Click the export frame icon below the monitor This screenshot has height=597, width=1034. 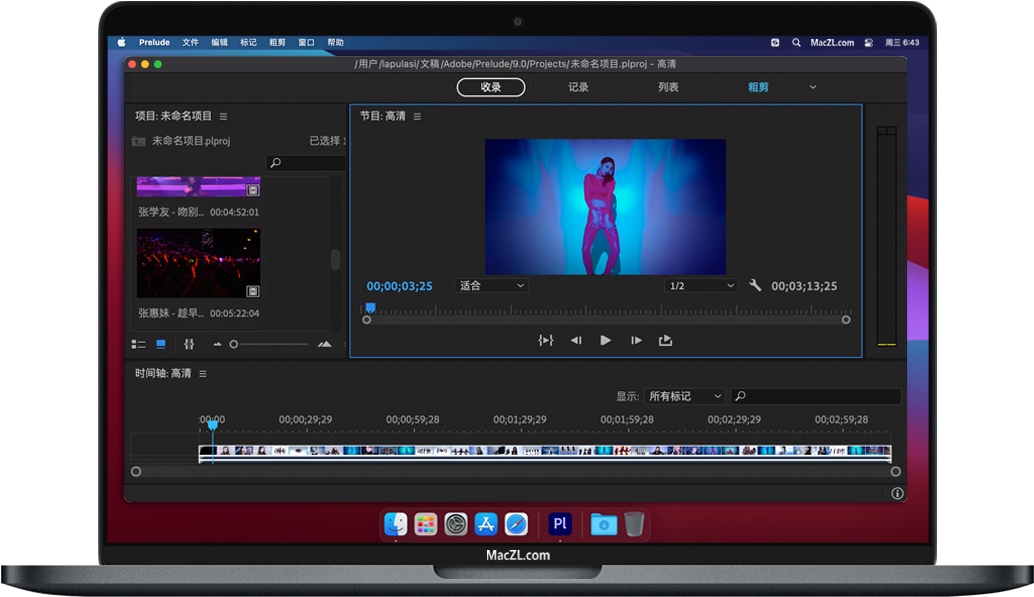666,340
